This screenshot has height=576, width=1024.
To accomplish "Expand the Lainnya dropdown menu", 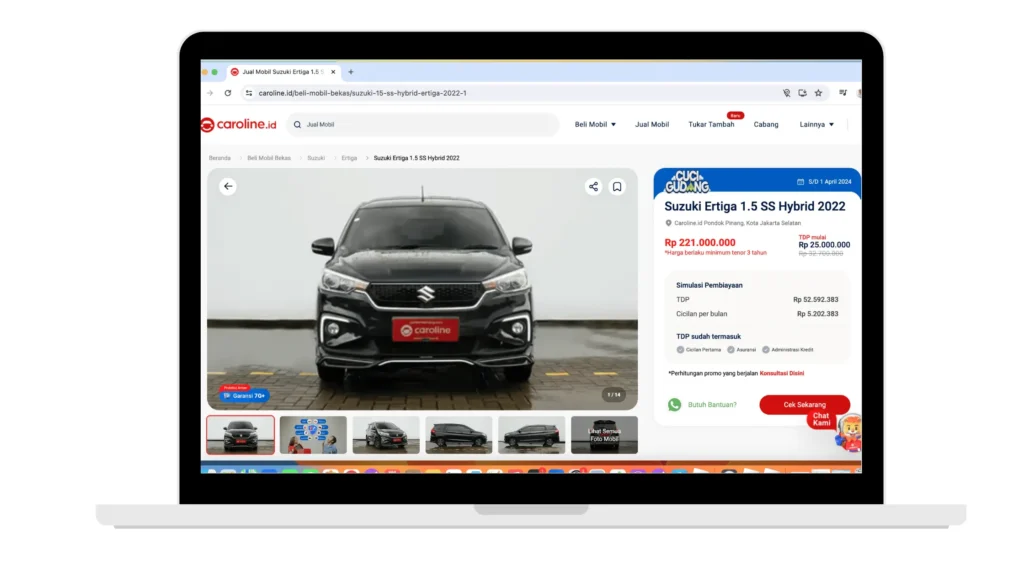I will click(816, 124).
